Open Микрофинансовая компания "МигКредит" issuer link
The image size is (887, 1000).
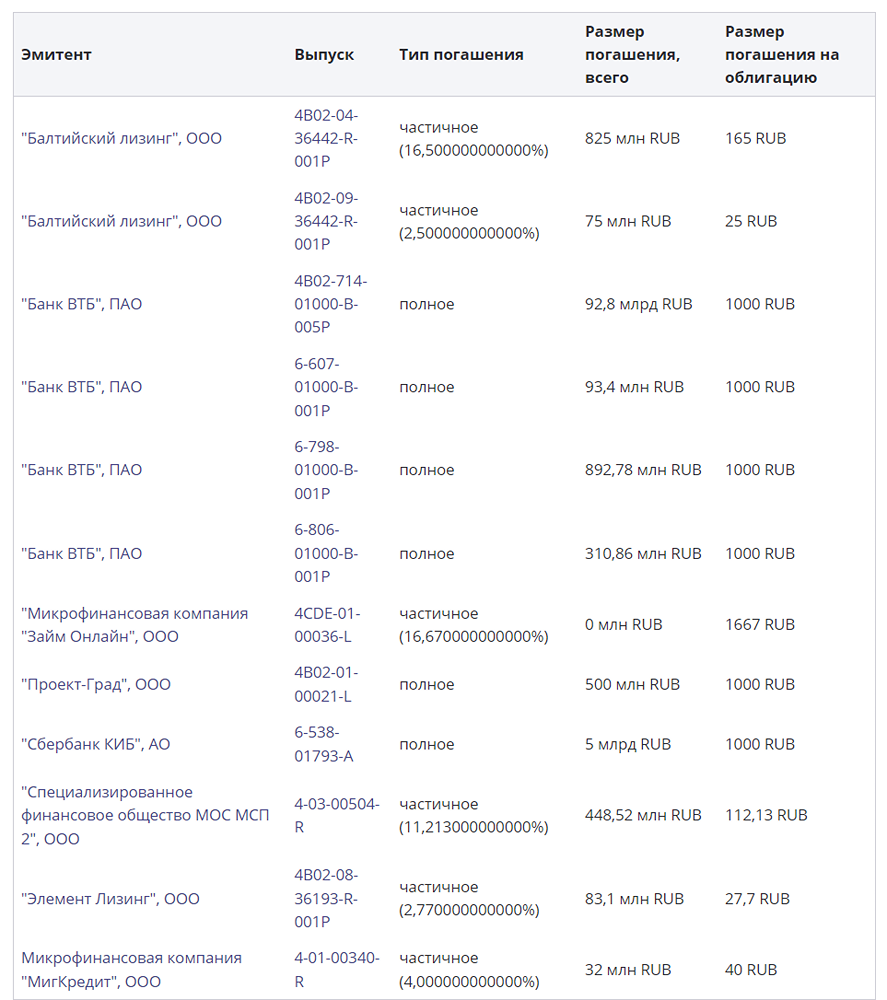click(131, 970)
